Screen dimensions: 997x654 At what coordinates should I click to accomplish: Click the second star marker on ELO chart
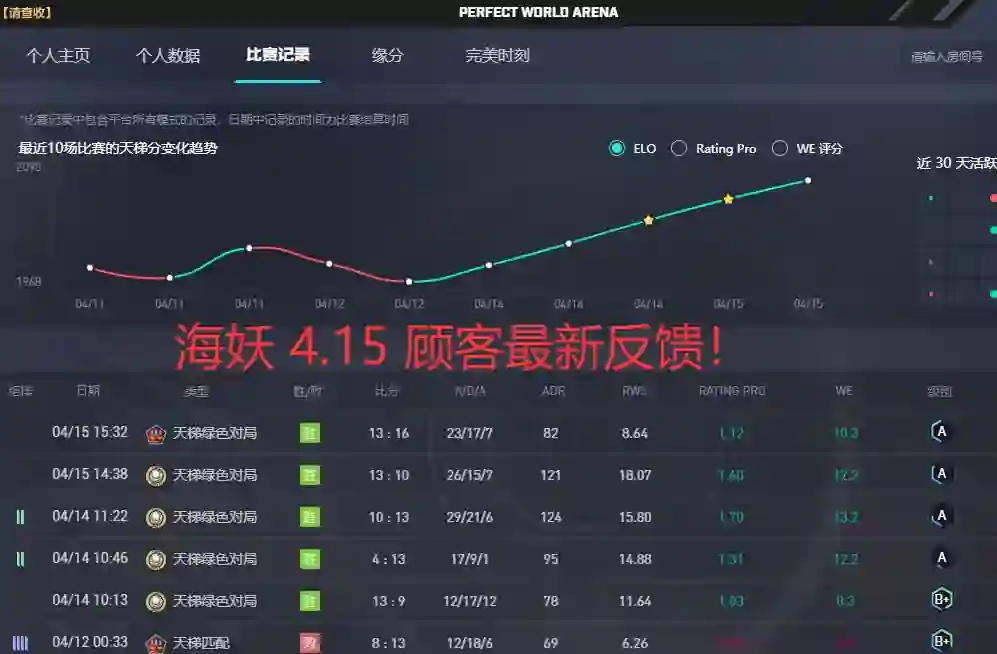pyautogui.click(x=729, y=200)
